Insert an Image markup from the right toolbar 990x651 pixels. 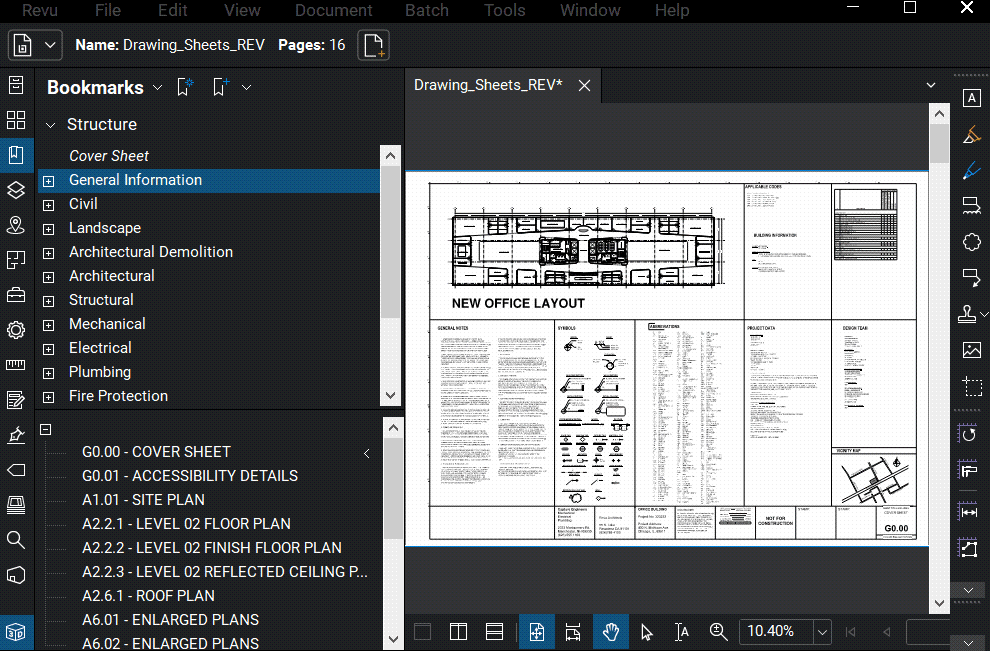click(x=971, y=349)
